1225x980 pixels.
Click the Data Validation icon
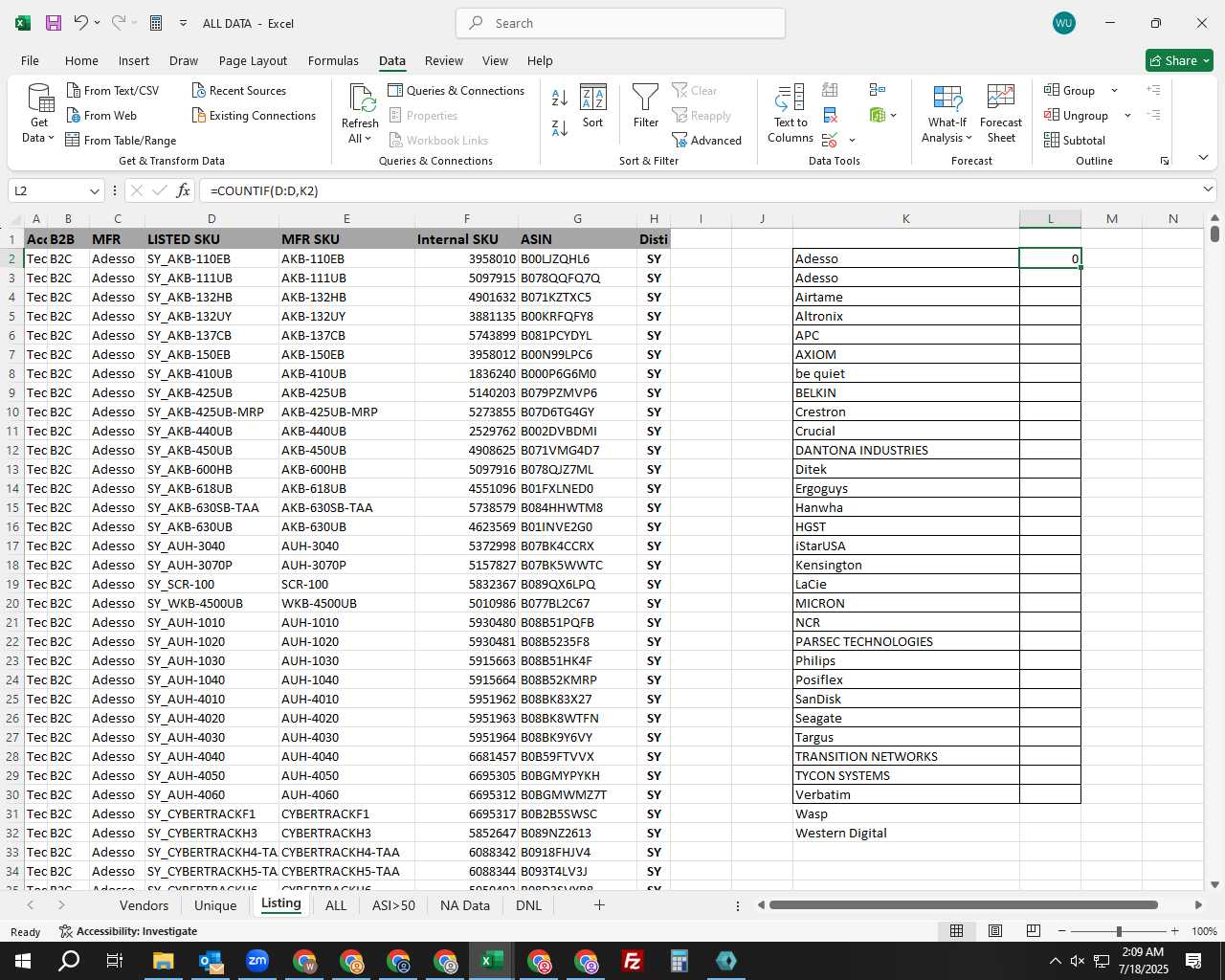point(830,140)
